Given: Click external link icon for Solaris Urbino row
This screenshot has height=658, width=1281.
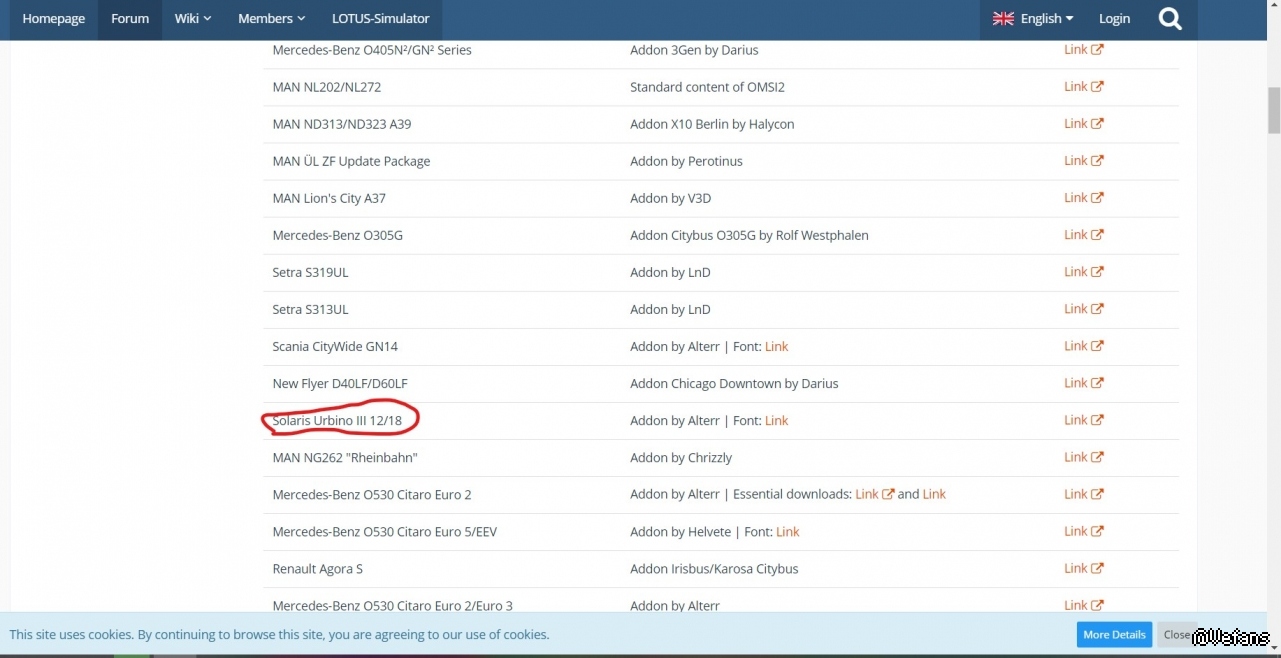Looking at the screenshot, I should (x=1097, y=420).
